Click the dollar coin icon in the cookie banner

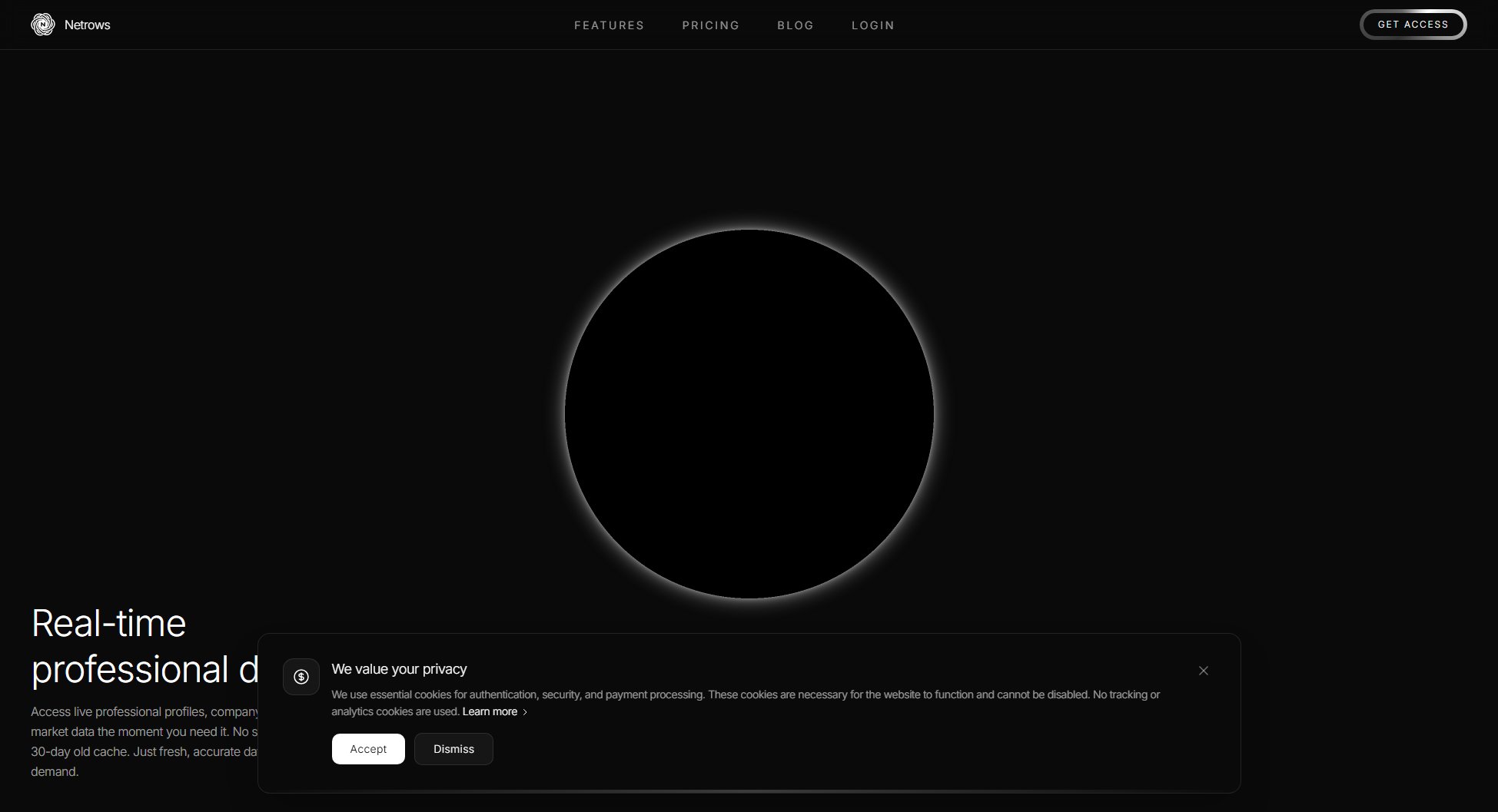[301, 677]
